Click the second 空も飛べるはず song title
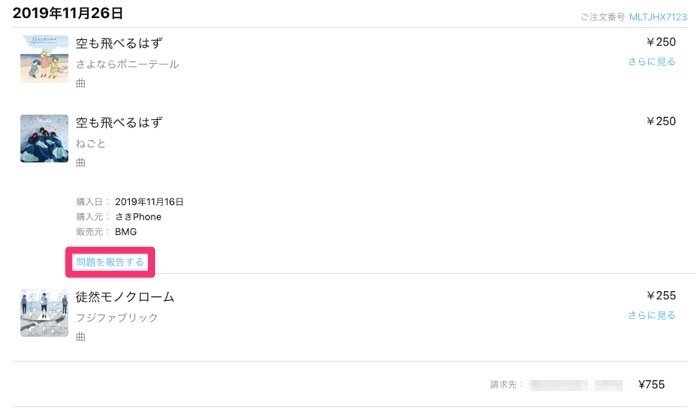This screenshot has width=700, height=414. click(119, 122)
